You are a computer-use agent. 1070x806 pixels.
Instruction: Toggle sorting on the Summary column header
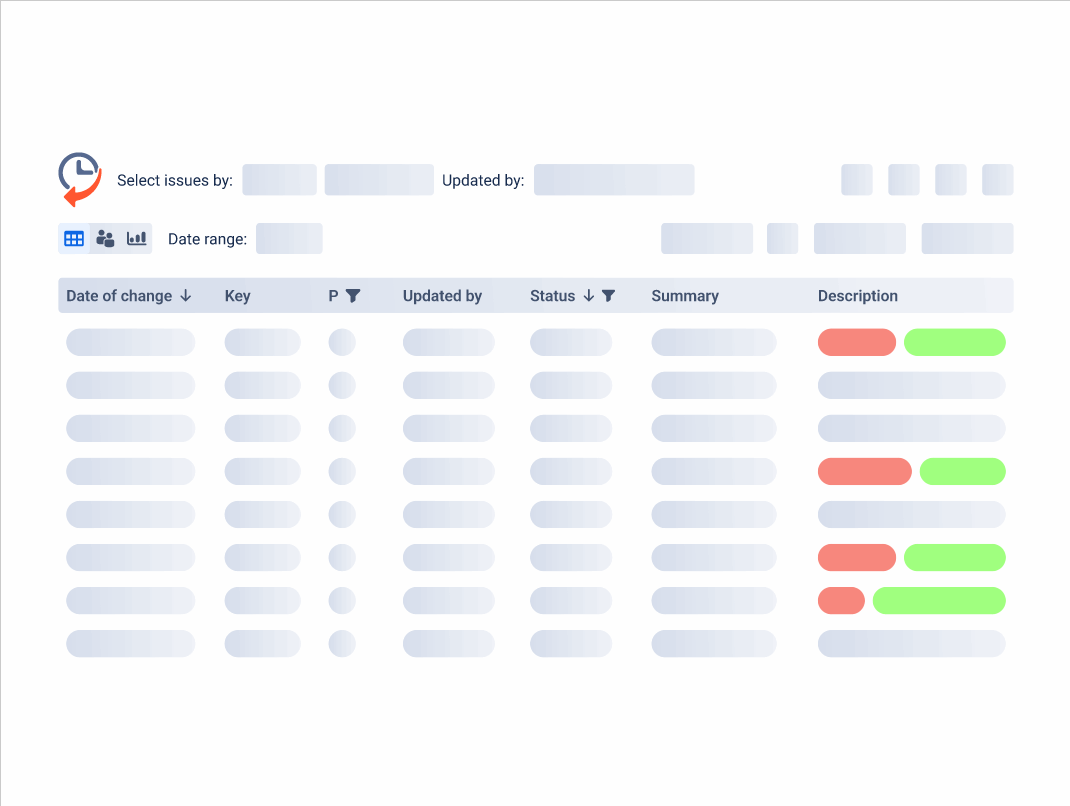685,295
